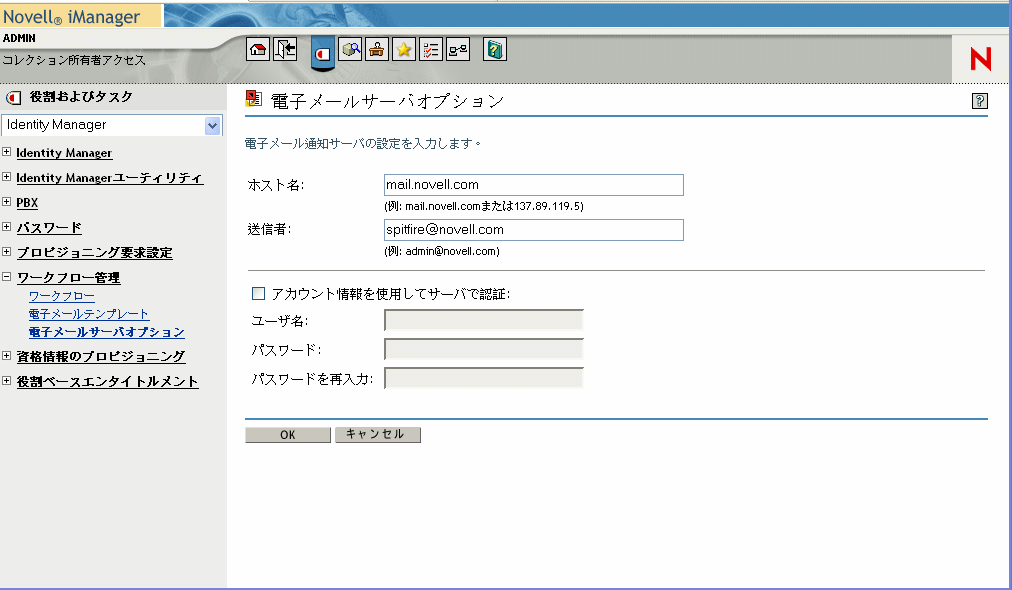Click the Configure desk icon
This screenshot has width=1012, height=590.
[x=377, y=49]
